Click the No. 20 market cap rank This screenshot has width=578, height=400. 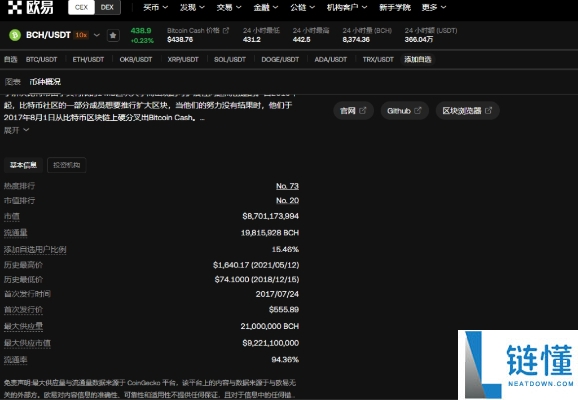[x=287, y=200]
